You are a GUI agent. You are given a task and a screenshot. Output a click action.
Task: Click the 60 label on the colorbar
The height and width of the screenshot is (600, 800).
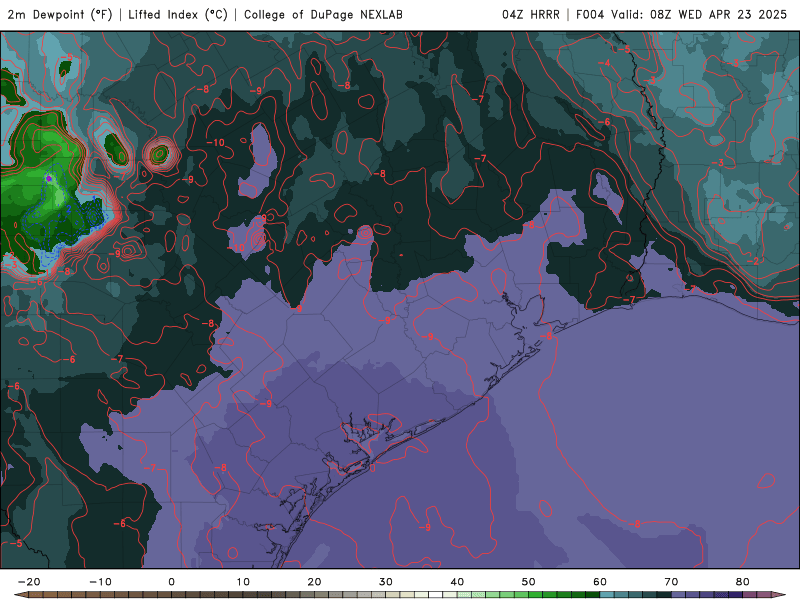point(600,582)
